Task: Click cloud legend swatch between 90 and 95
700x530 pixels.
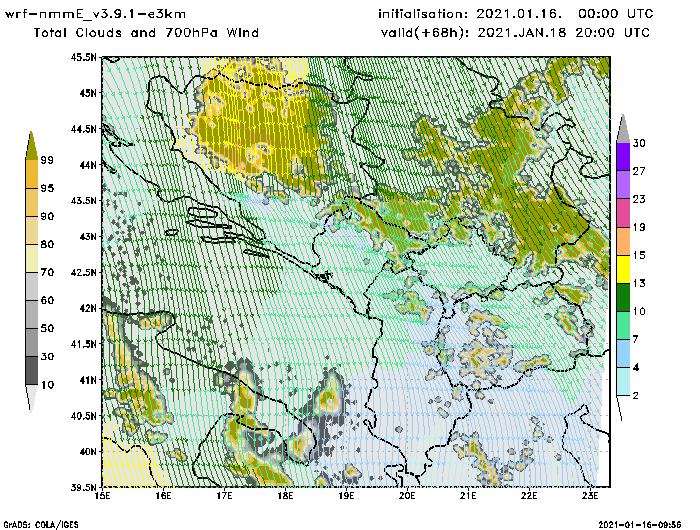Action: (32, 202)
